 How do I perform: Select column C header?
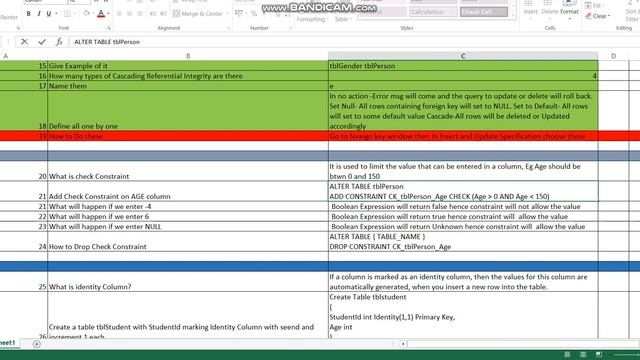tap(463, 56)
